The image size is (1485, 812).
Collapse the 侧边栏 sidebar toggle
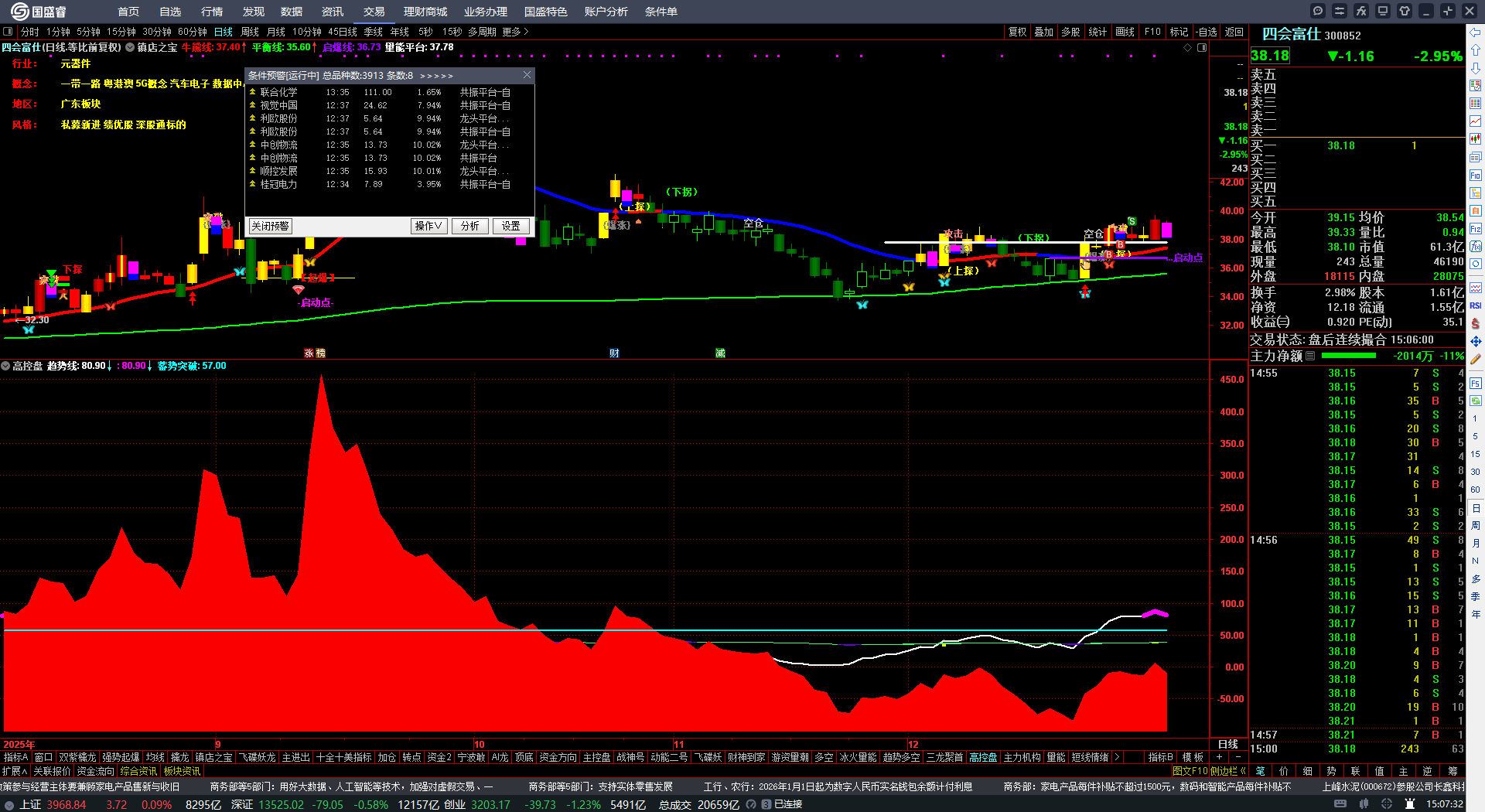(1225, 770)
